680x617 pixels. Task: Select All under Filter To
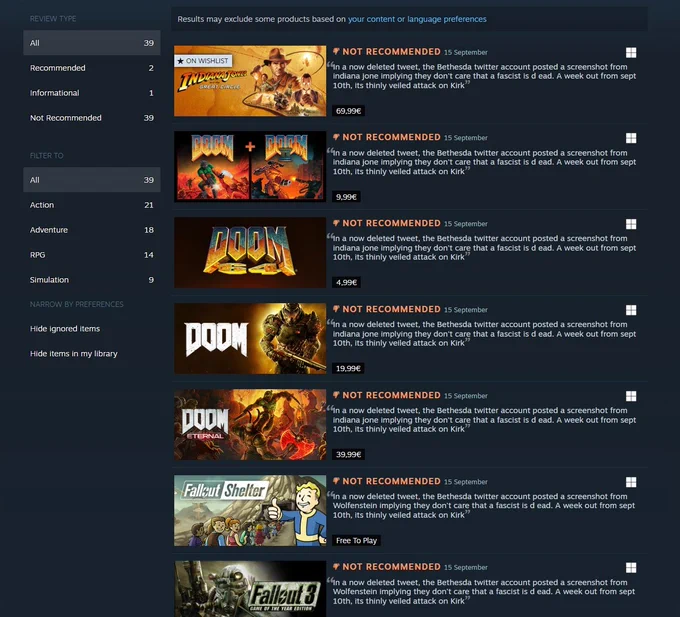click(x=92, y=180)
